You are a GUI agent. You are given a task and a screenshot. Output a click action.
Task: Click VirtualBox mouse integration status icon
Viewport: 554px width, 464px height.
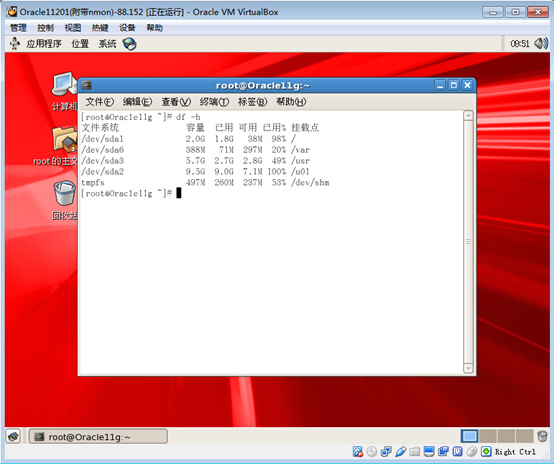coord(472,452)
